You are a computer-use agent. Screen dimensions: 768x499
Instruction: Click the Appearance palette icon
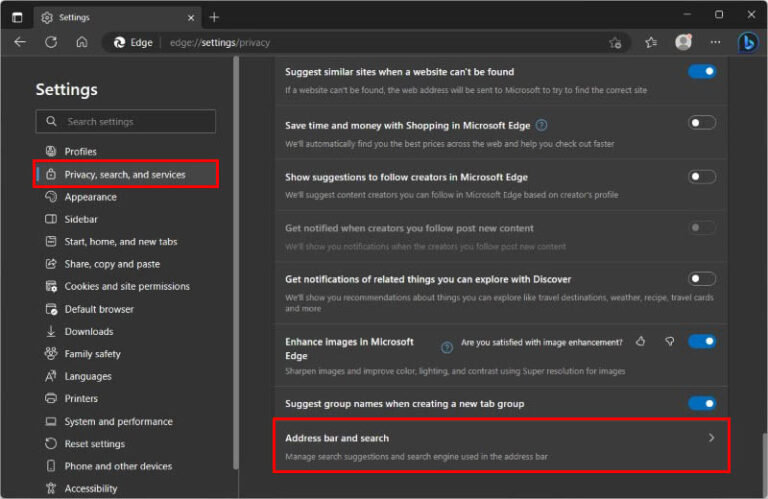pos(51,197)
